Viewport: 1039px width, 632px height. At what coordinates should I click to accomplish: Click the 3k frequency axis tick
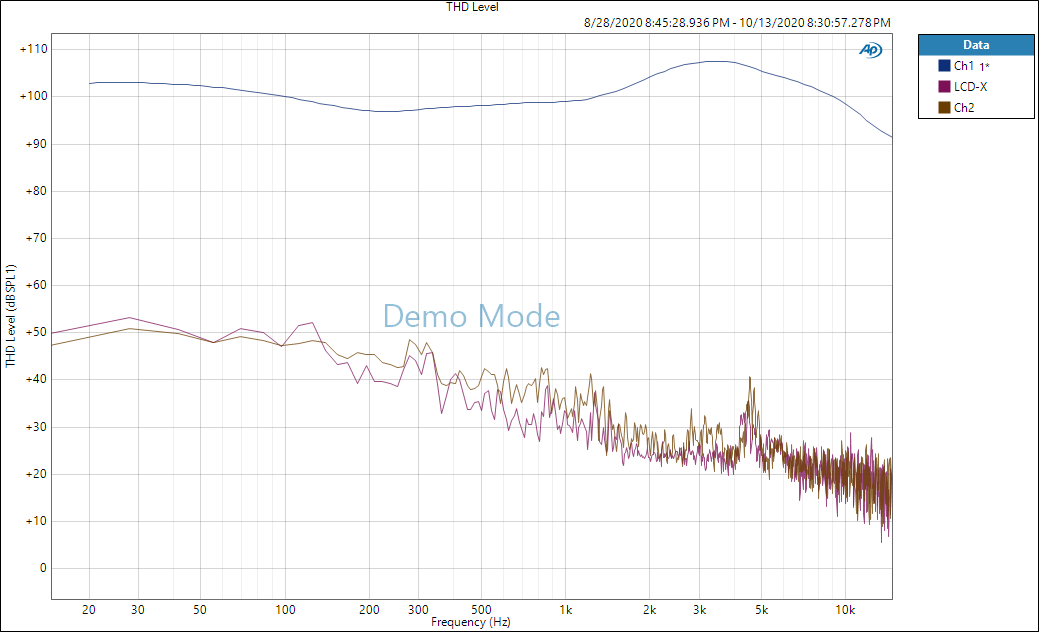[x=699, y=609]
